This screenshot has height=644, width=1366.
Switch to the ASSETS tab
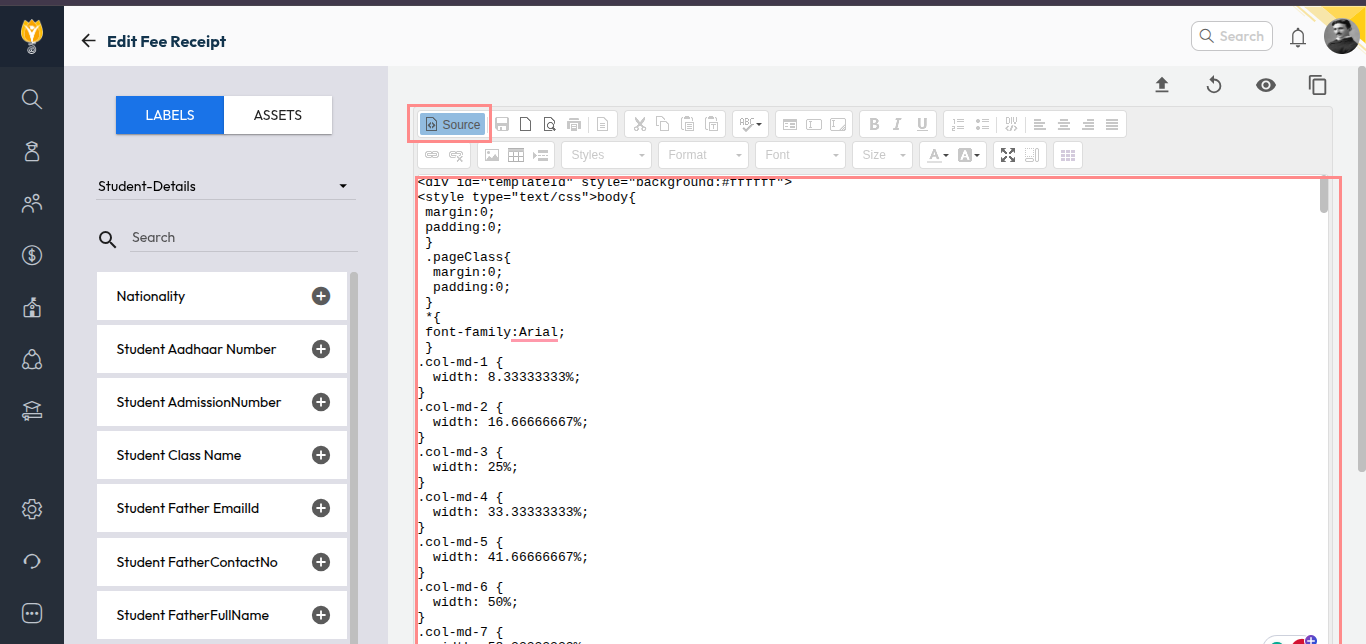click(x=278, y=115)
